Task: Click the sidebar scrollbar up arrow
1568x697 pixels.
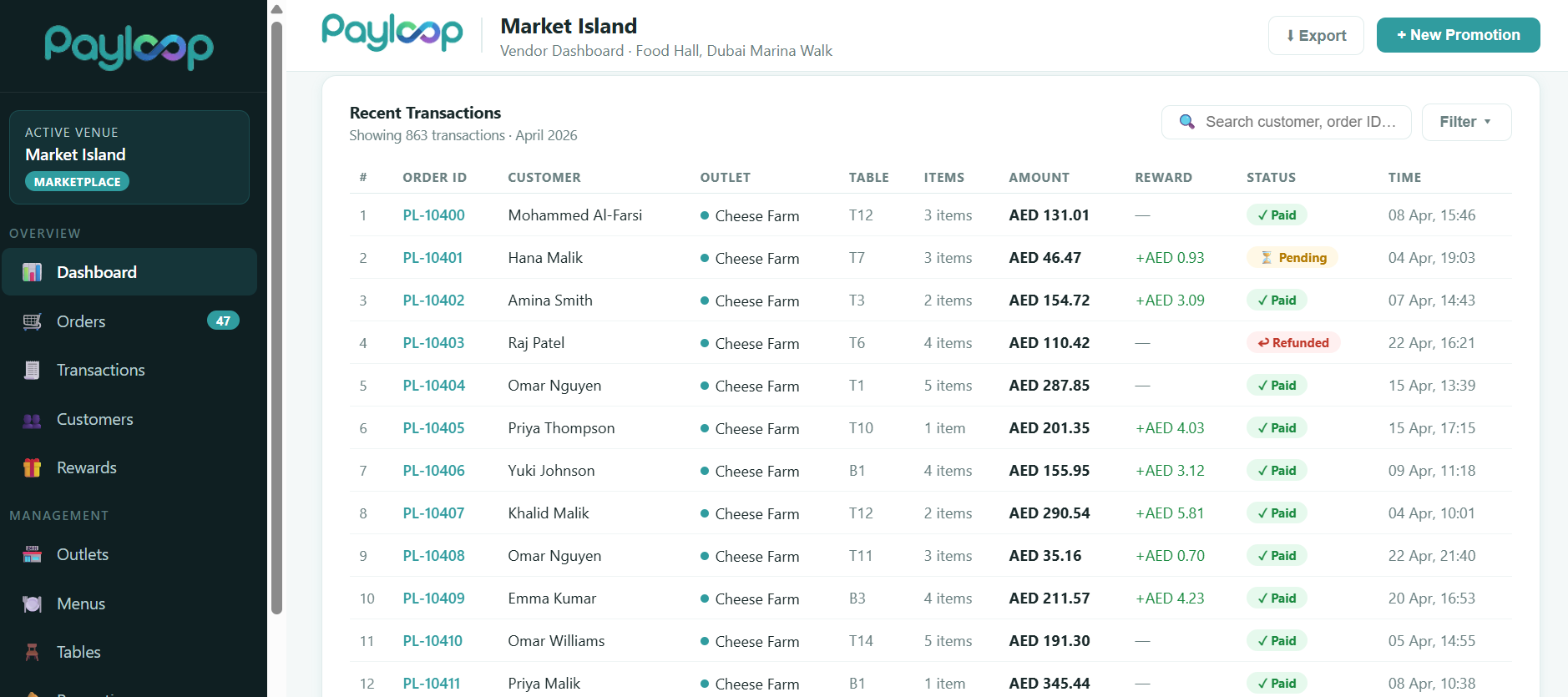Action: click(277, 9)
